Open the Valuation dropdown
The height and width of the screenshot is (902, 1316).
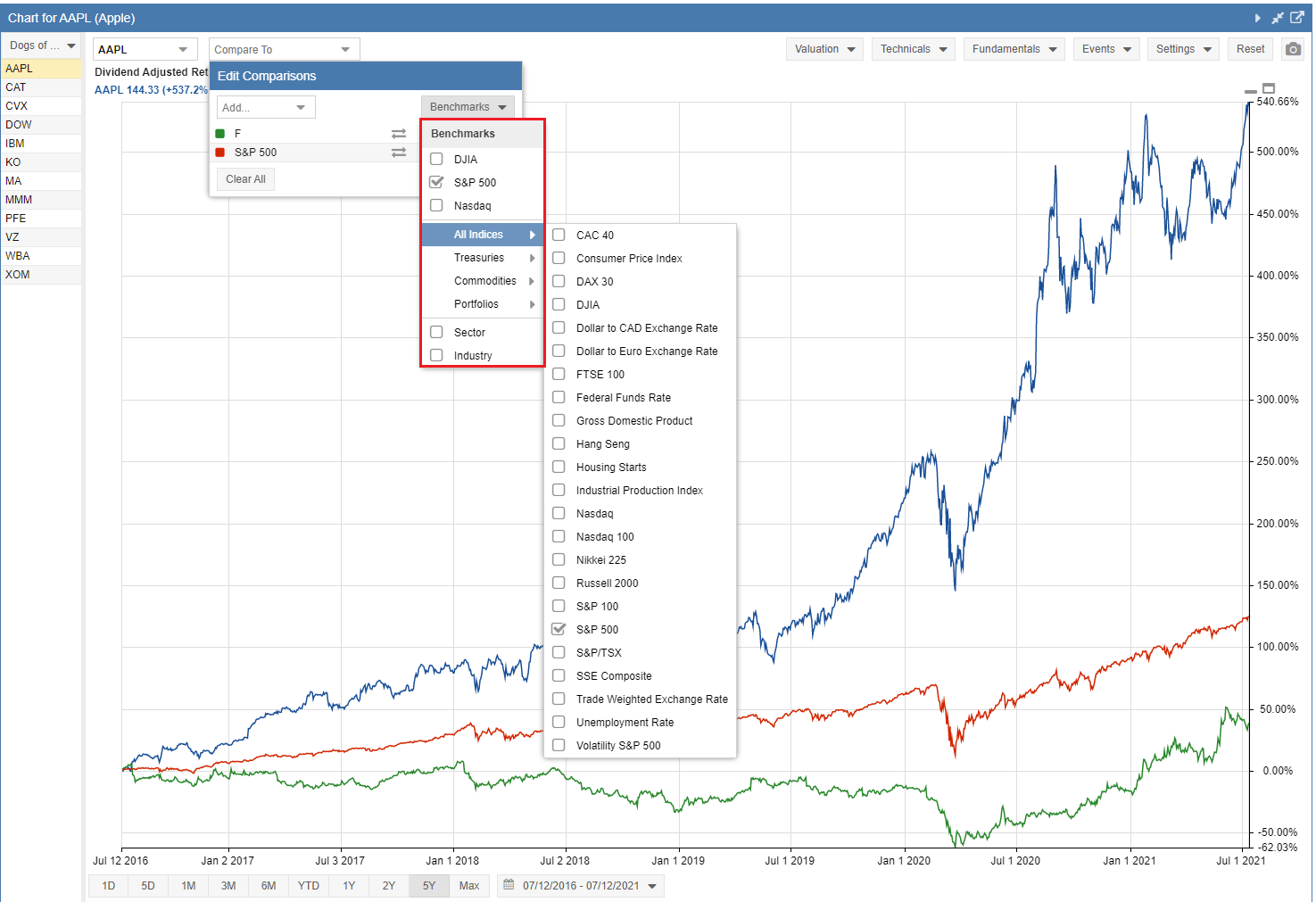pyautogui.click(x=825, y=49)
